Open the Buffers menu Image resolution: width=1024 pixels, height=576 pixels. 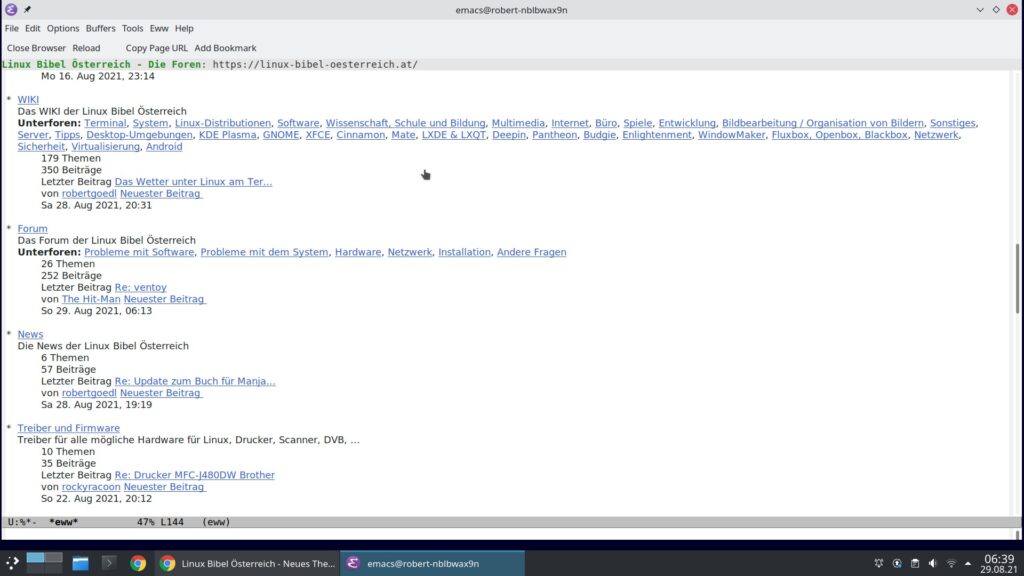[101, 28]
